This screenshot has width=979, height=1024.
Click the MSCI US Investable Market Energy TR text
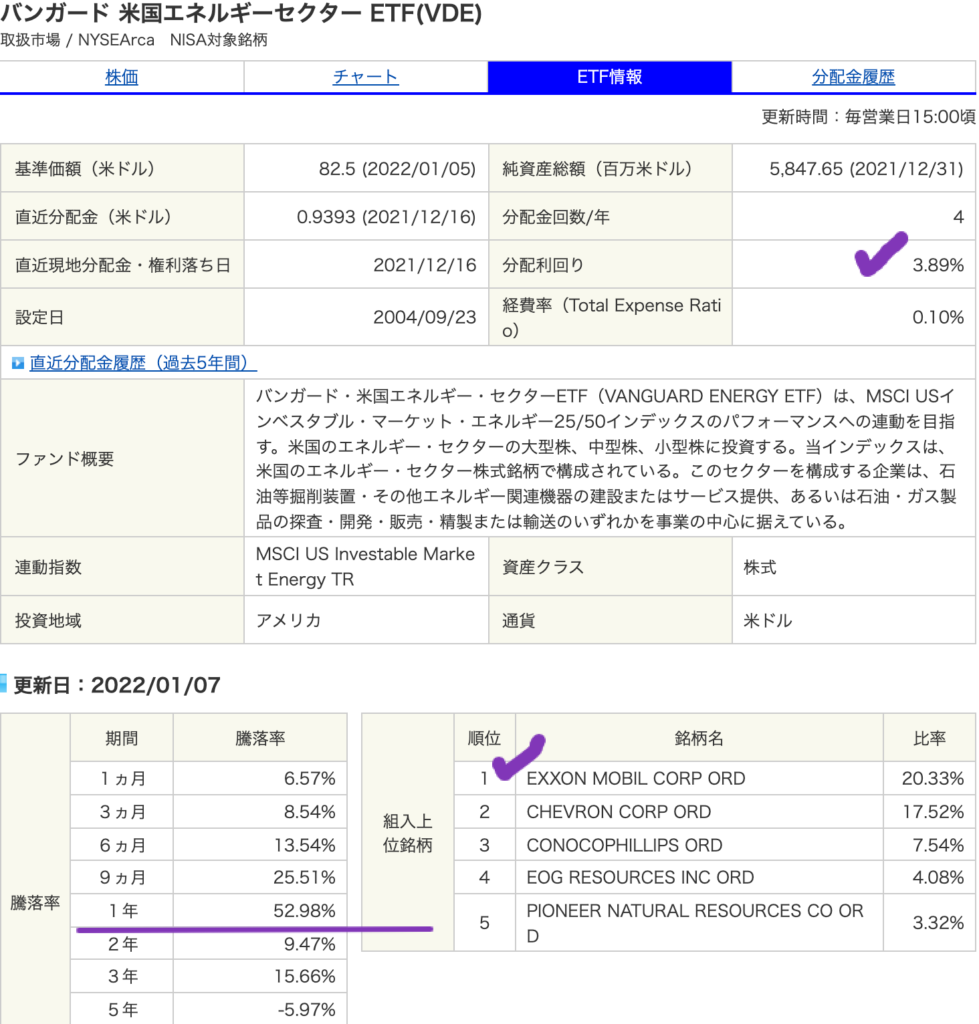[x=365, y=566]
